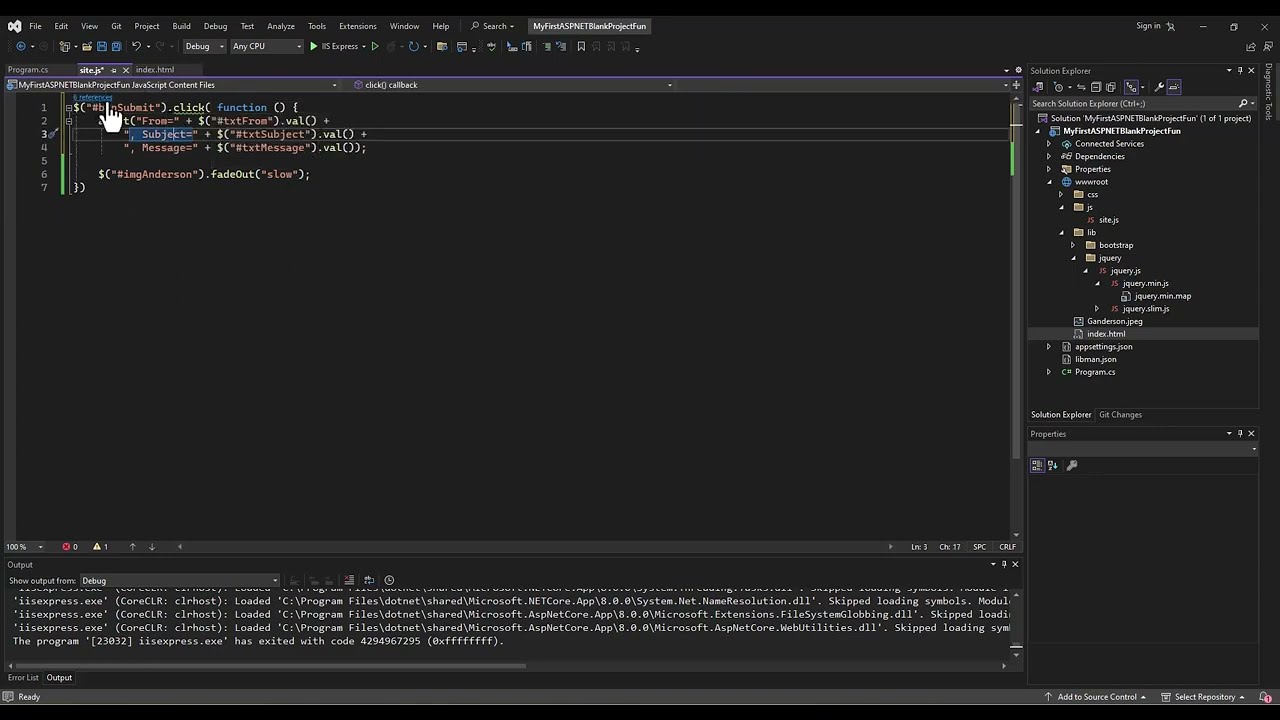Toggle auto-hide pin on Properties panel
This screenshot has height=720, width=1280.
click(1240, 434)
